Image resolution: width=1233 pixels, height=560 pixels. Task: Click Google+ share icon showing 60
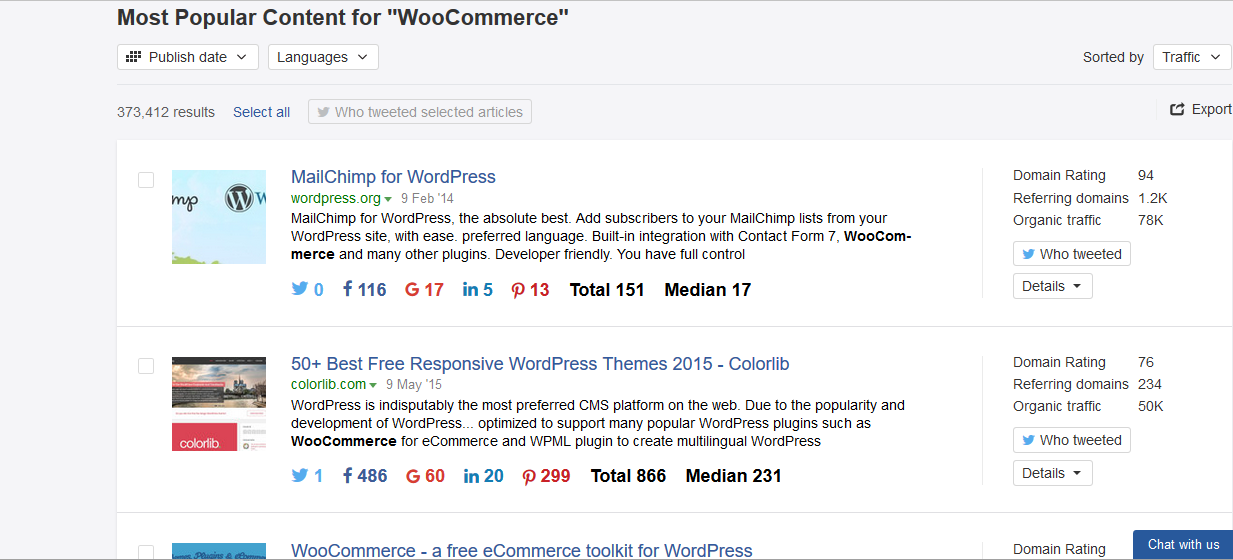click(413, 475)
